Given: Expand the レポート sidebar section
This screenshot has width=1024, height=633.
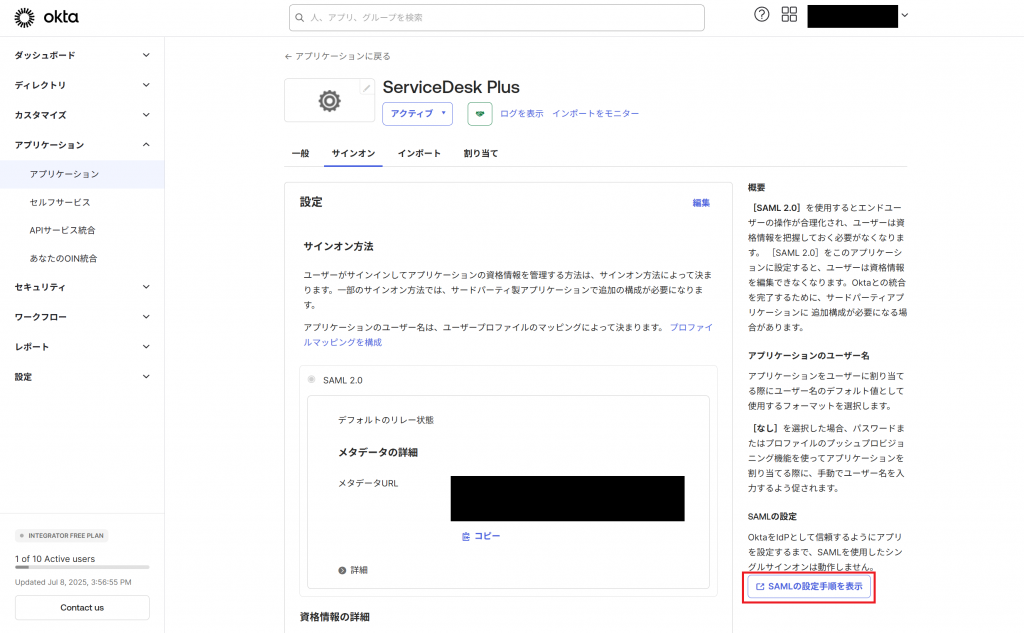Looking at the screenshot, I should 82,347.
